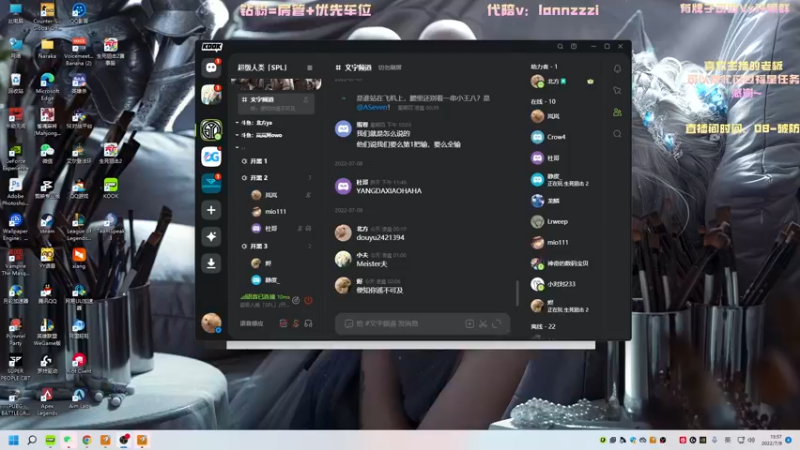Click the add server plus button
The width and height of the screenshot is (800, 450).
click(211, 210)
